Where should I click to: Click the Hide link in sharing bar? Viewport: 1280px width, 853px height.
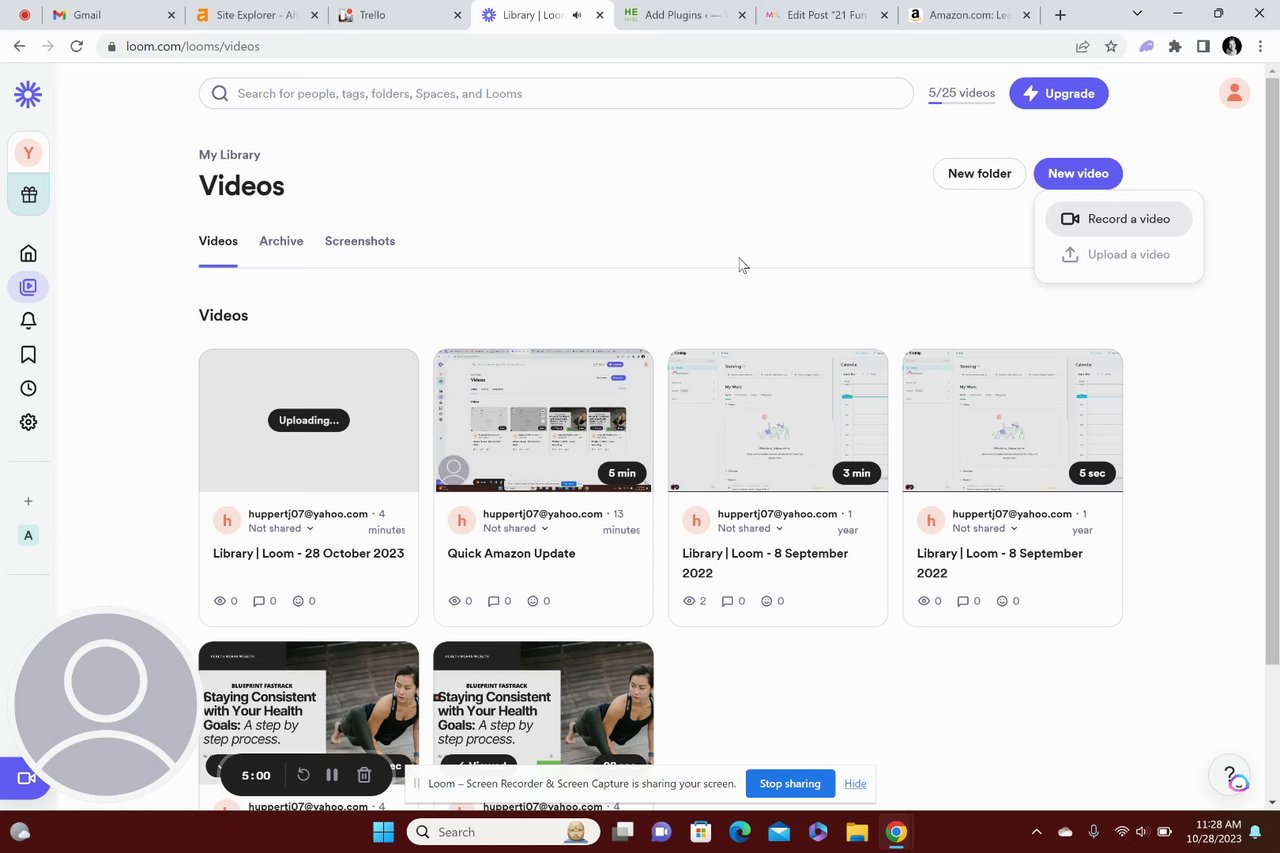coord(855,783)
